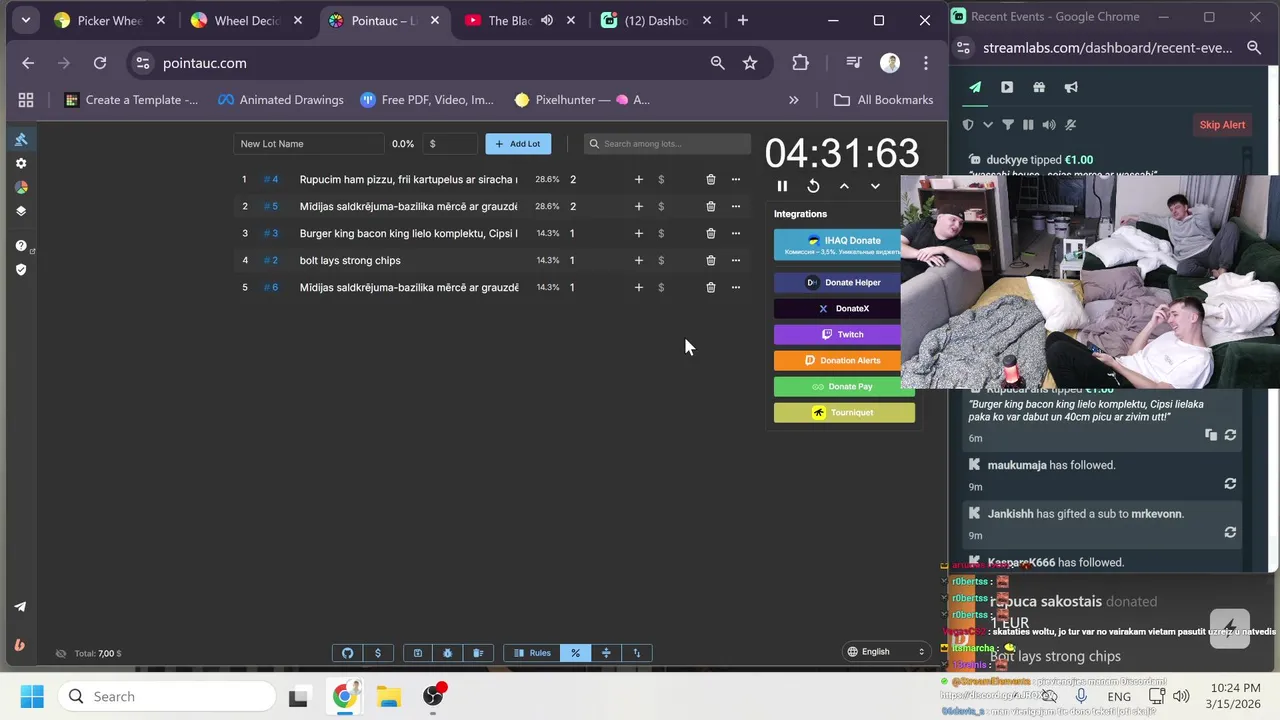Viewport: 1280px width, 720px height.
Task: Open the wheel chart page in sidebar
Action: click(21, 187)
